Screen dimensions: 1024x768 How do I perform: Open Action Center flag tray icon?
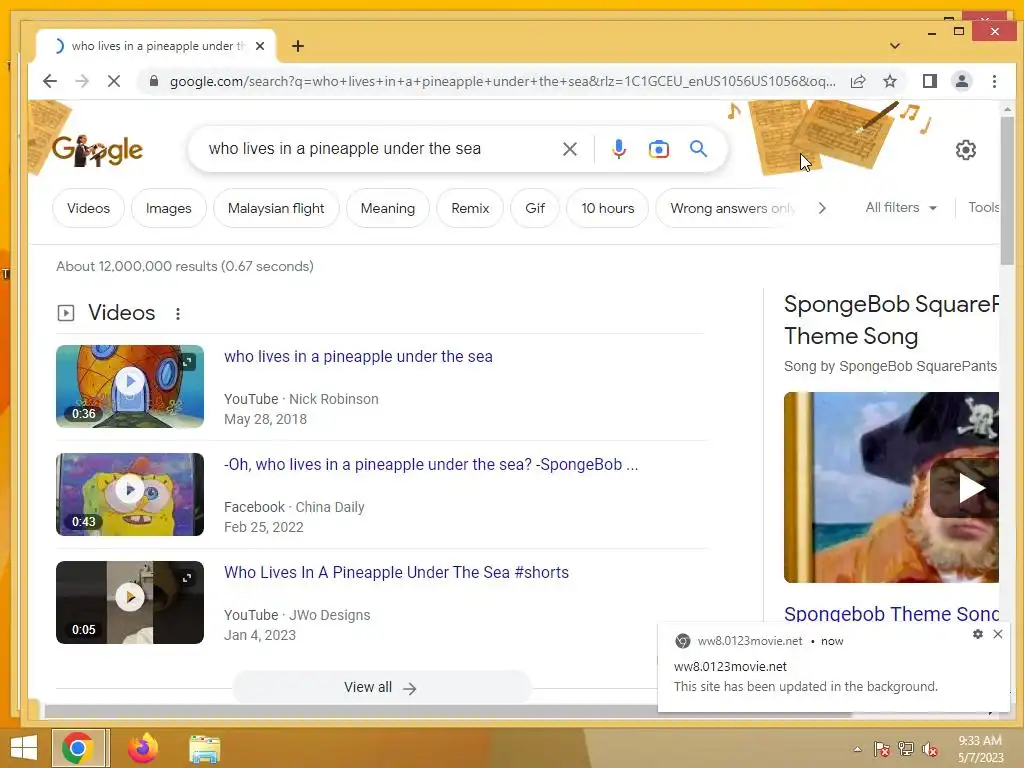point(881,749)
